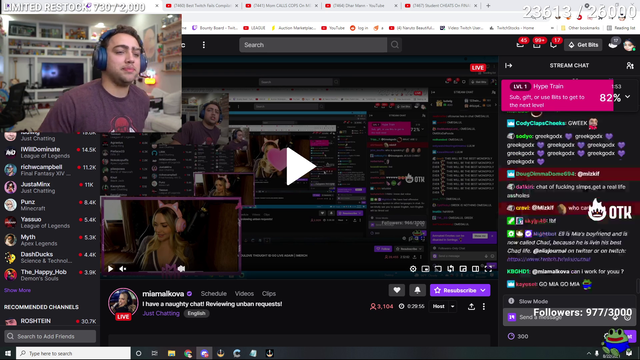The height and width of the screenshot is (360, 640).
Task: Click the Send a message chat field
Action: (569, 317)
